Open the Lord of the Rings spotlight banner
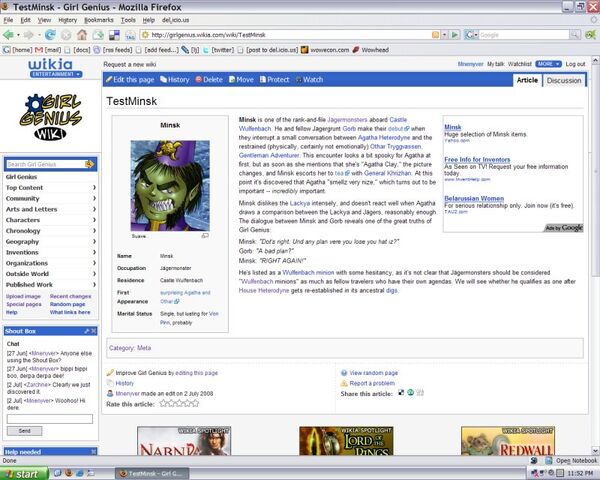 click(x=346, y=441)
